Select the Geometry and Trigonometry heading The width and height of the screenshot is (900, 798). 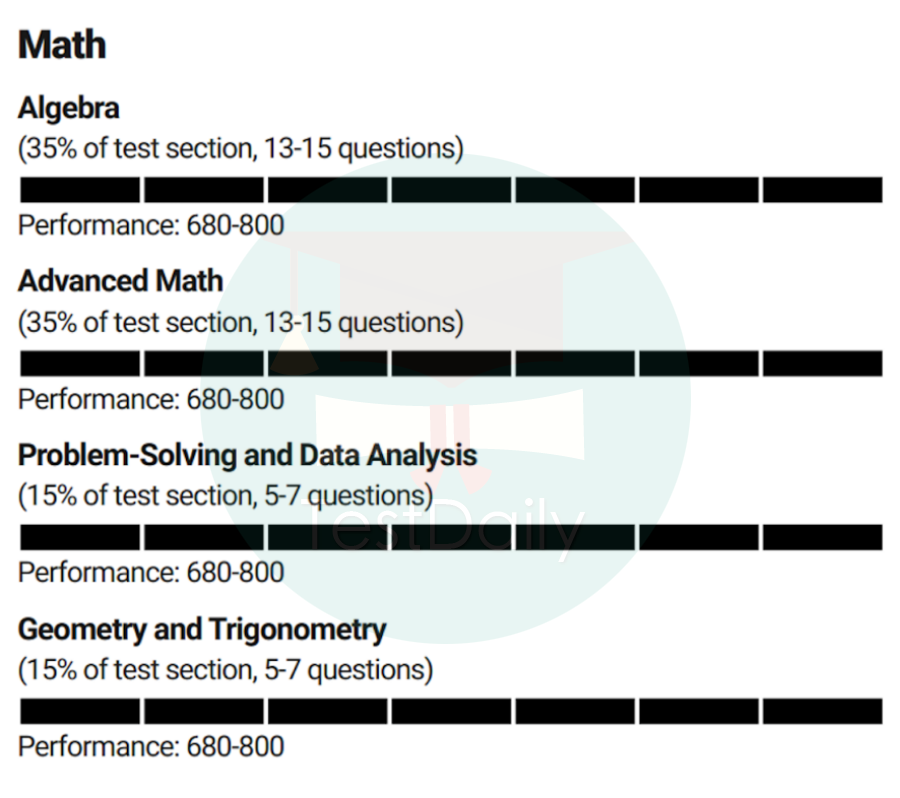[x=201, y=629]
